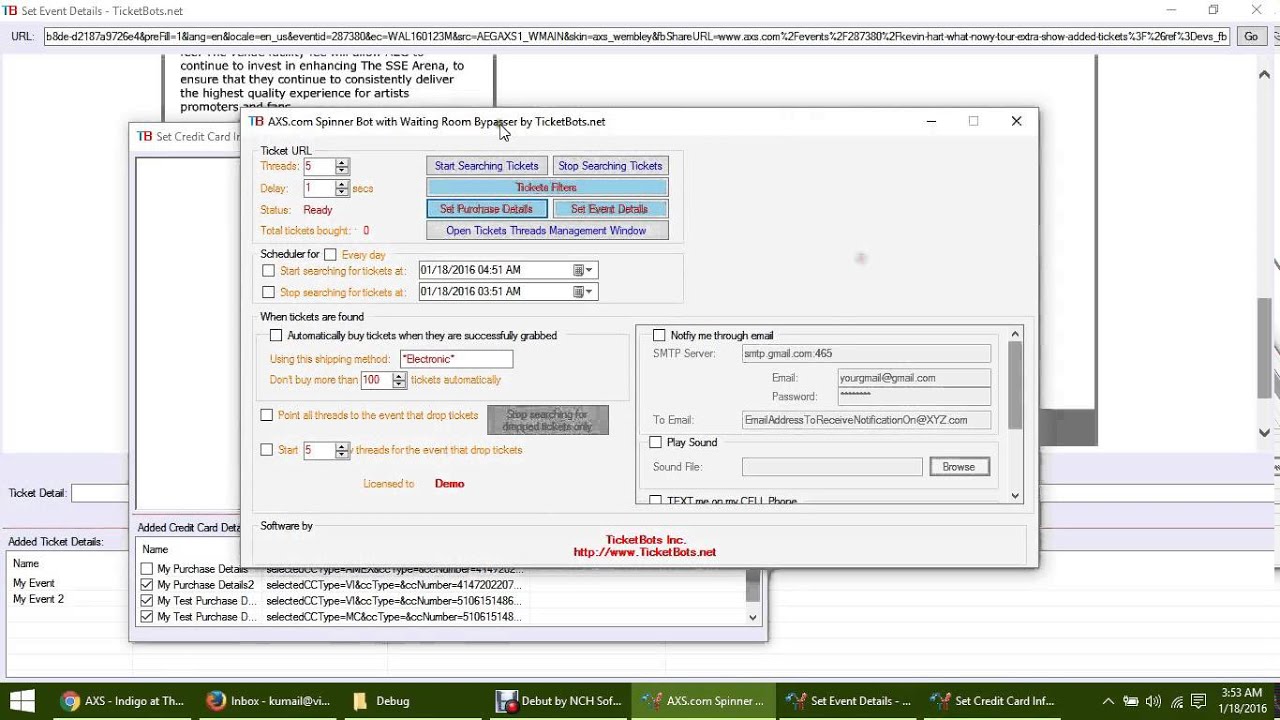Viewport: 1280px width, 720px height.
Task: Check TEXT me on my CELL Phone
Action: 656,500
